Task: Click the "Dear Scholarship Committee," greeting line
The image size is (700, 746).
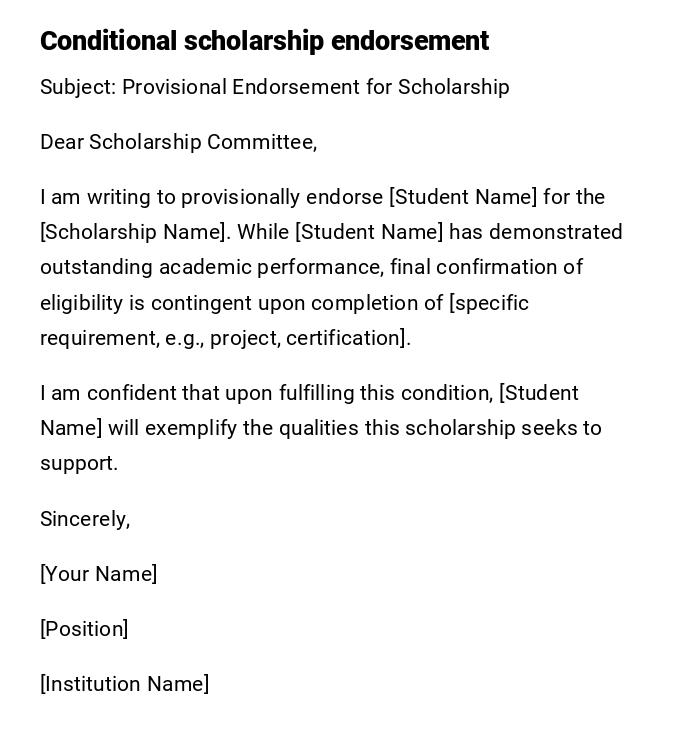Action: [178, 142]
